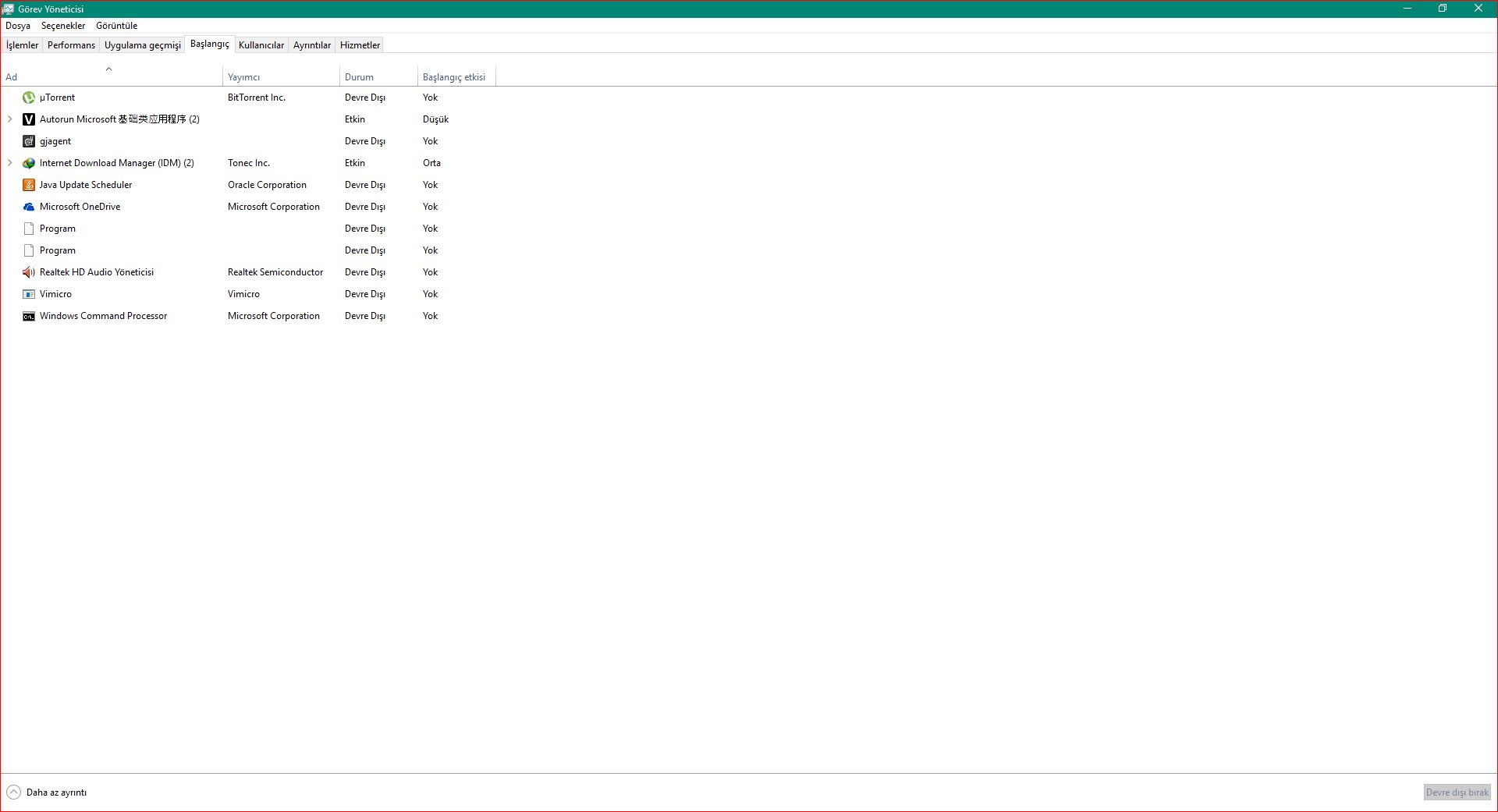Sort by the Durum column header

pyautogui.click(x=378, y=76)
